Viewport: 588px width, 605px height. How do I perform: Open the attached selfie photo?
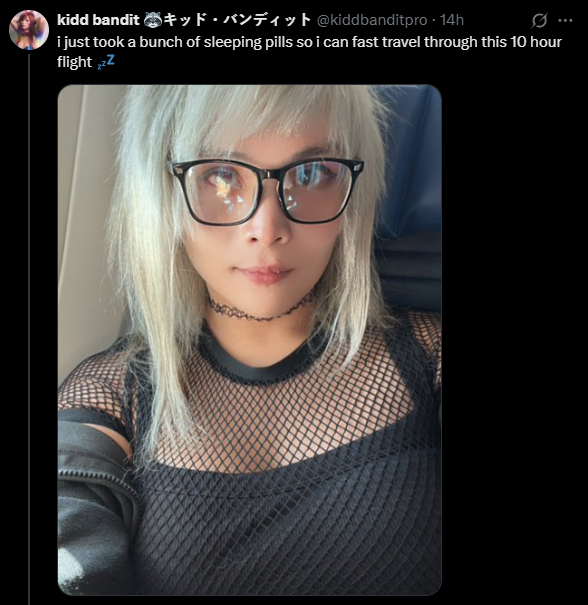pos(250,340)
